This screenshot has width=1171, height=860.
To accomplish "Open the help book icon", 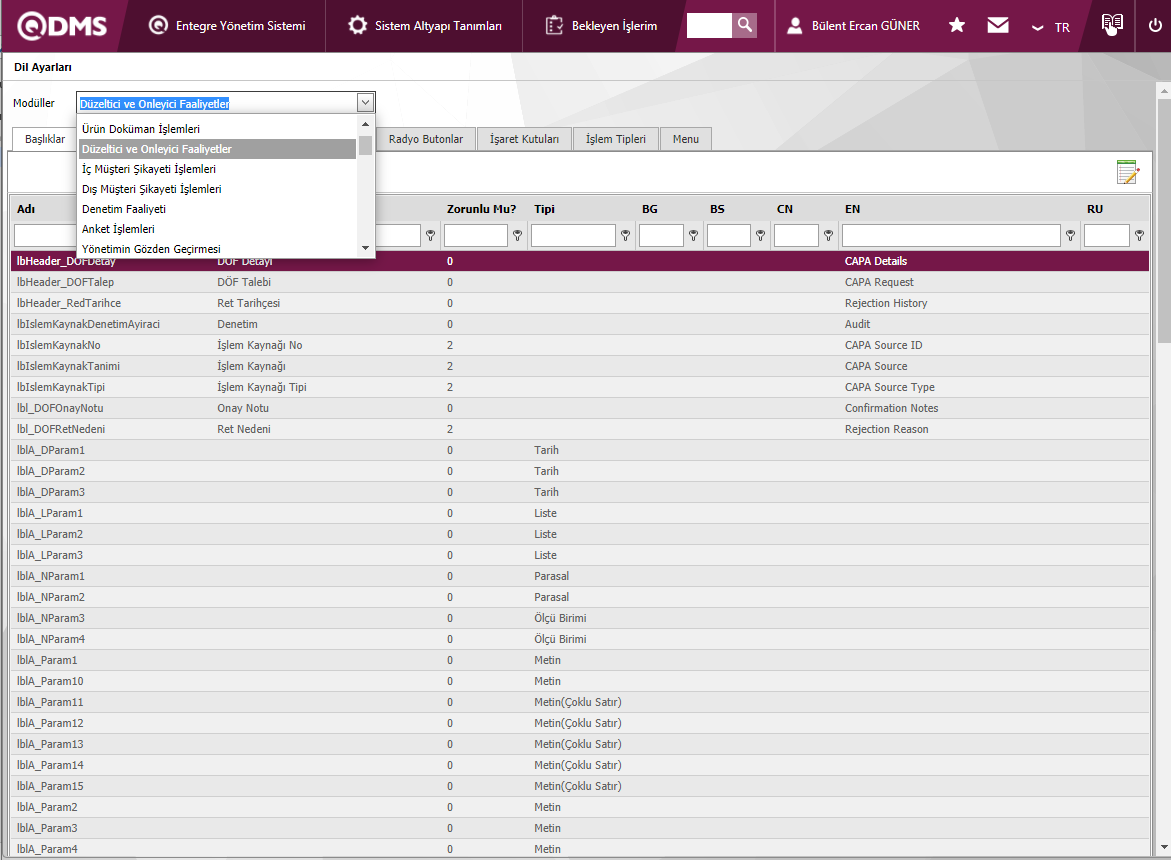I will pos(1111,25).
